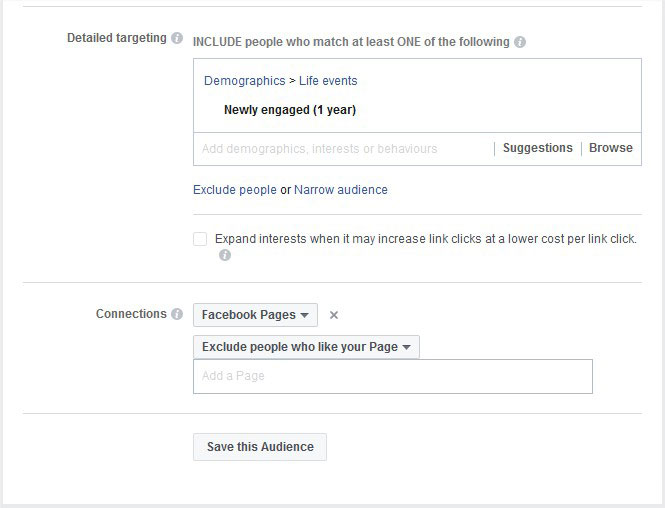665x508 pixels.
Task: Remove Facebook Pages connection with X icon
Action: tap(334, 315)
